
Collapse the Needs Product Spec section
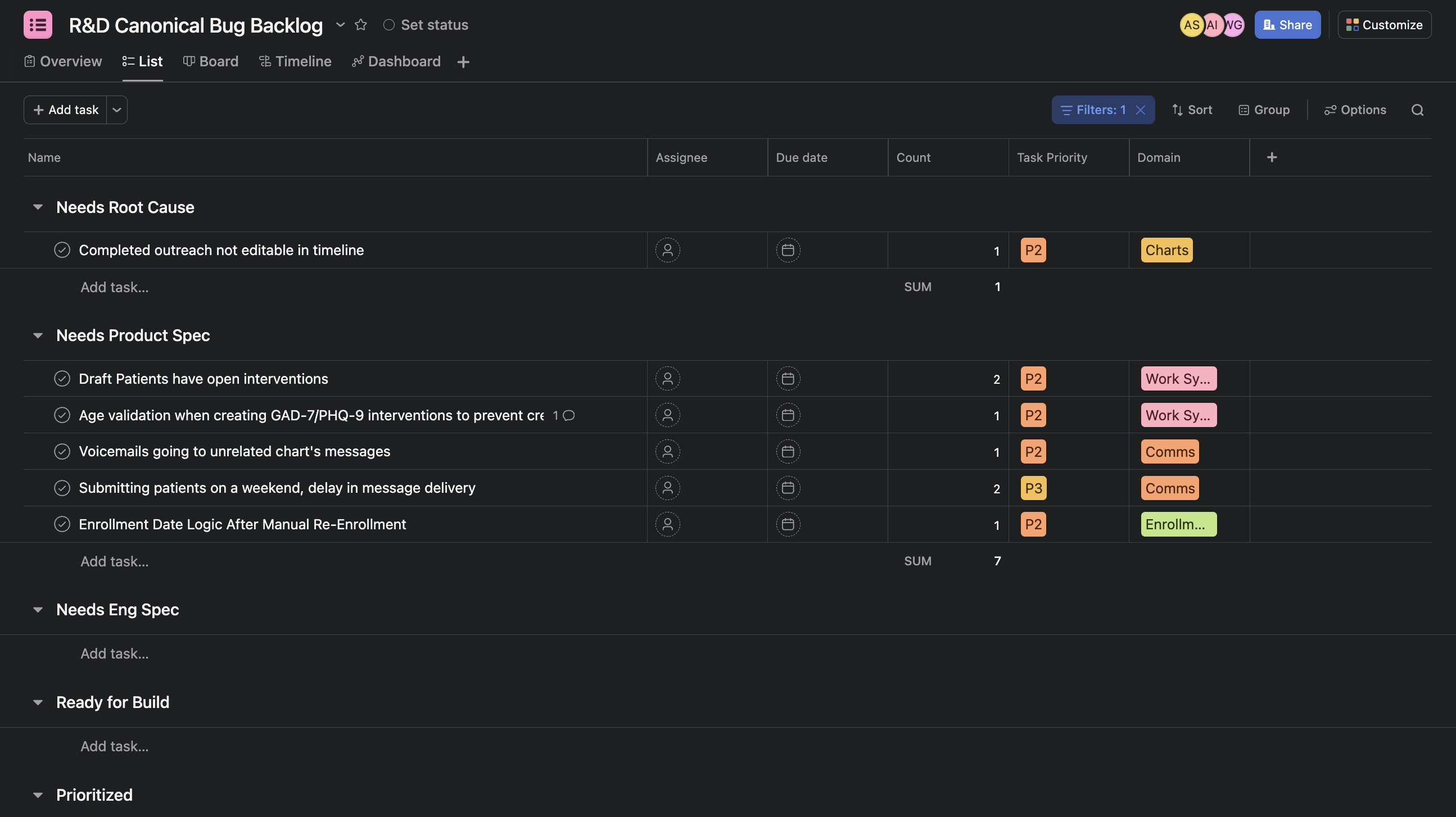(38, 335)
